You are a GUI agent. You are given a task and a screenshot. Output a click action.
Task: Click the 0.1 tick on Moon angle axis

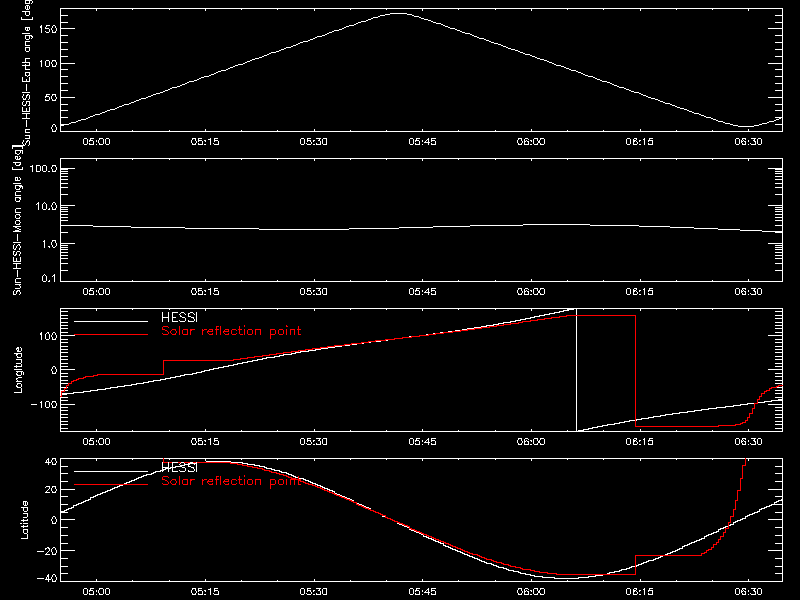click(x=48, y=279)
